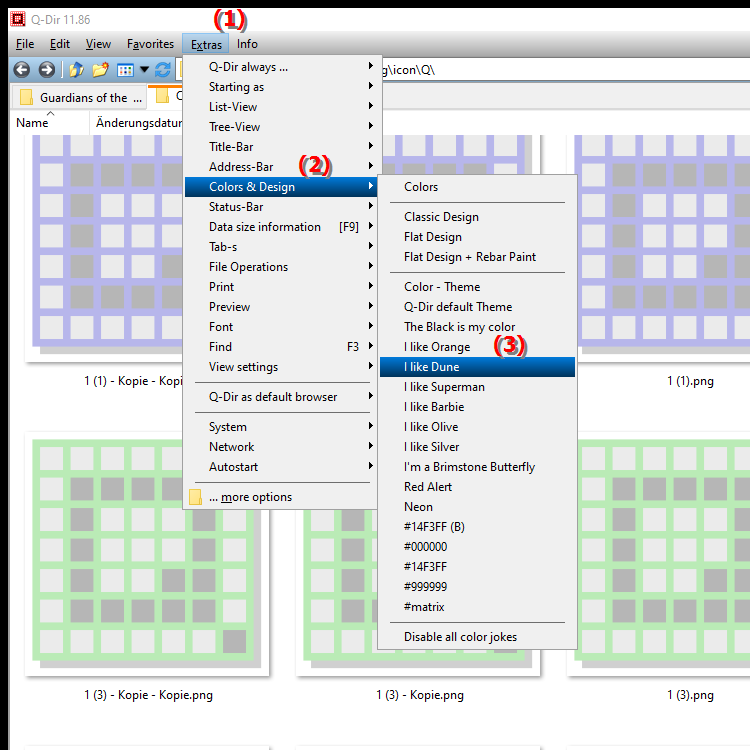750x750 pixels.
Task: Click the blue refresh icon
Action: [x=162, y=70]
